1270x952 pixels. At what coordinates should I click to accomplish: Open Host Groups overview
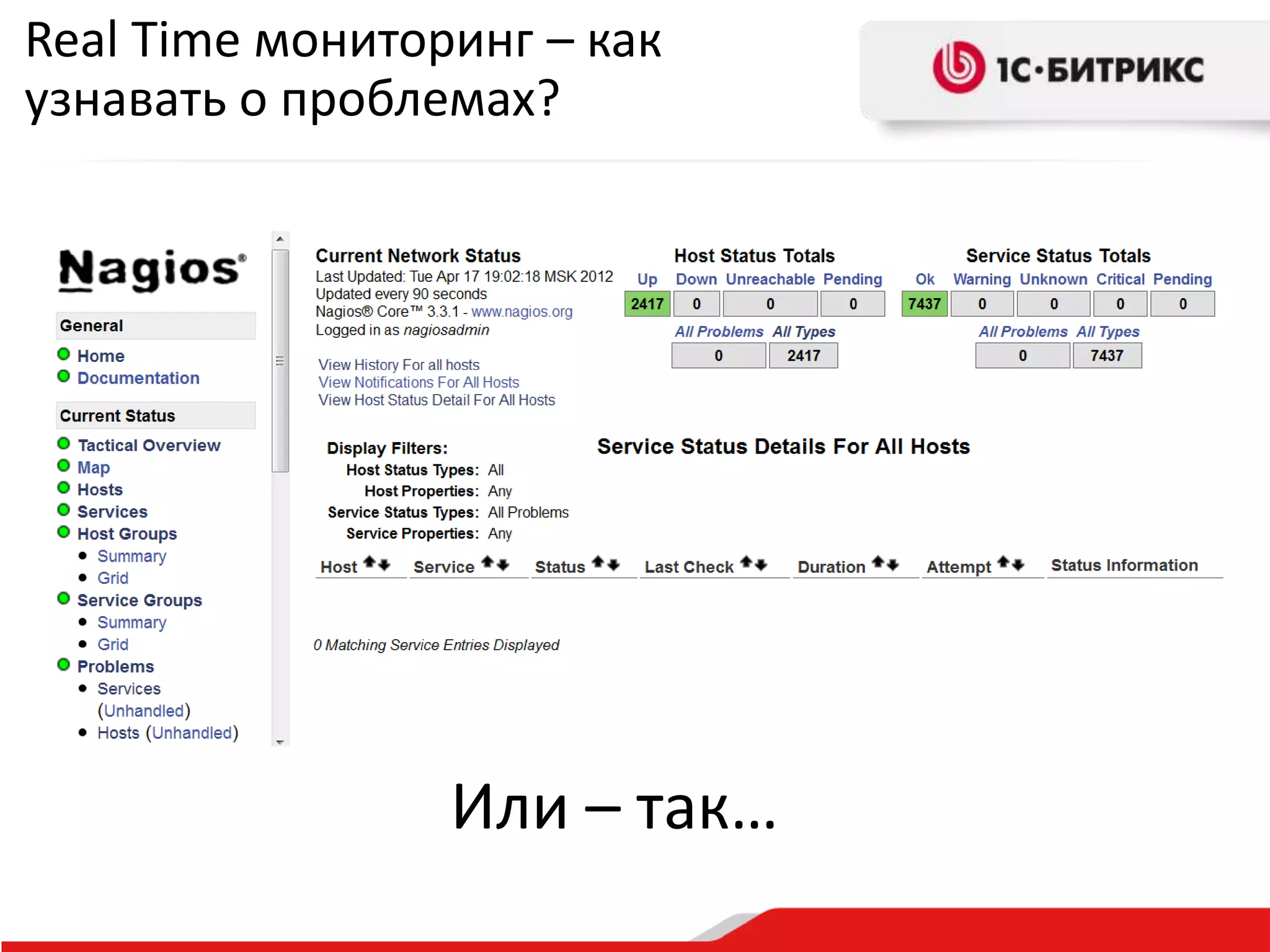tap(127, 534)
